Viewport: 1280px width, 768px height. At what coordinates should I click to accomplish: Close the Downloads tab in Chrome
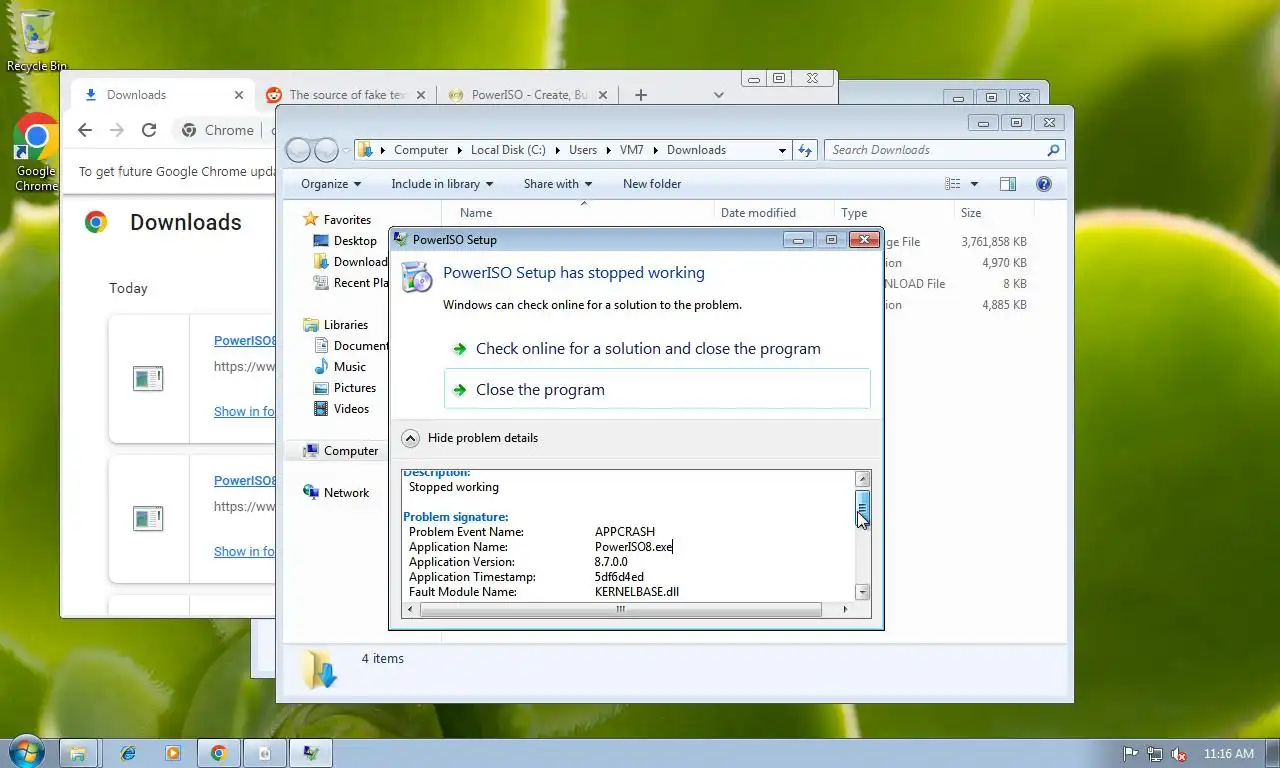pyautogui.click(x=239, y=95)
